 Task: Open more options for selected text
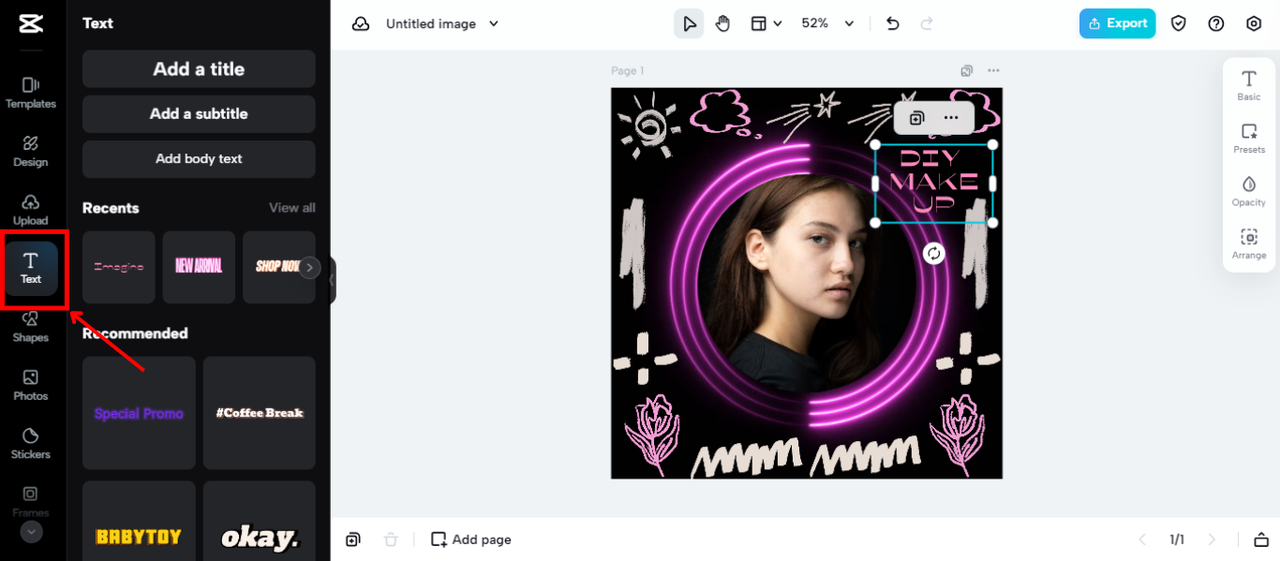[951, 118]
